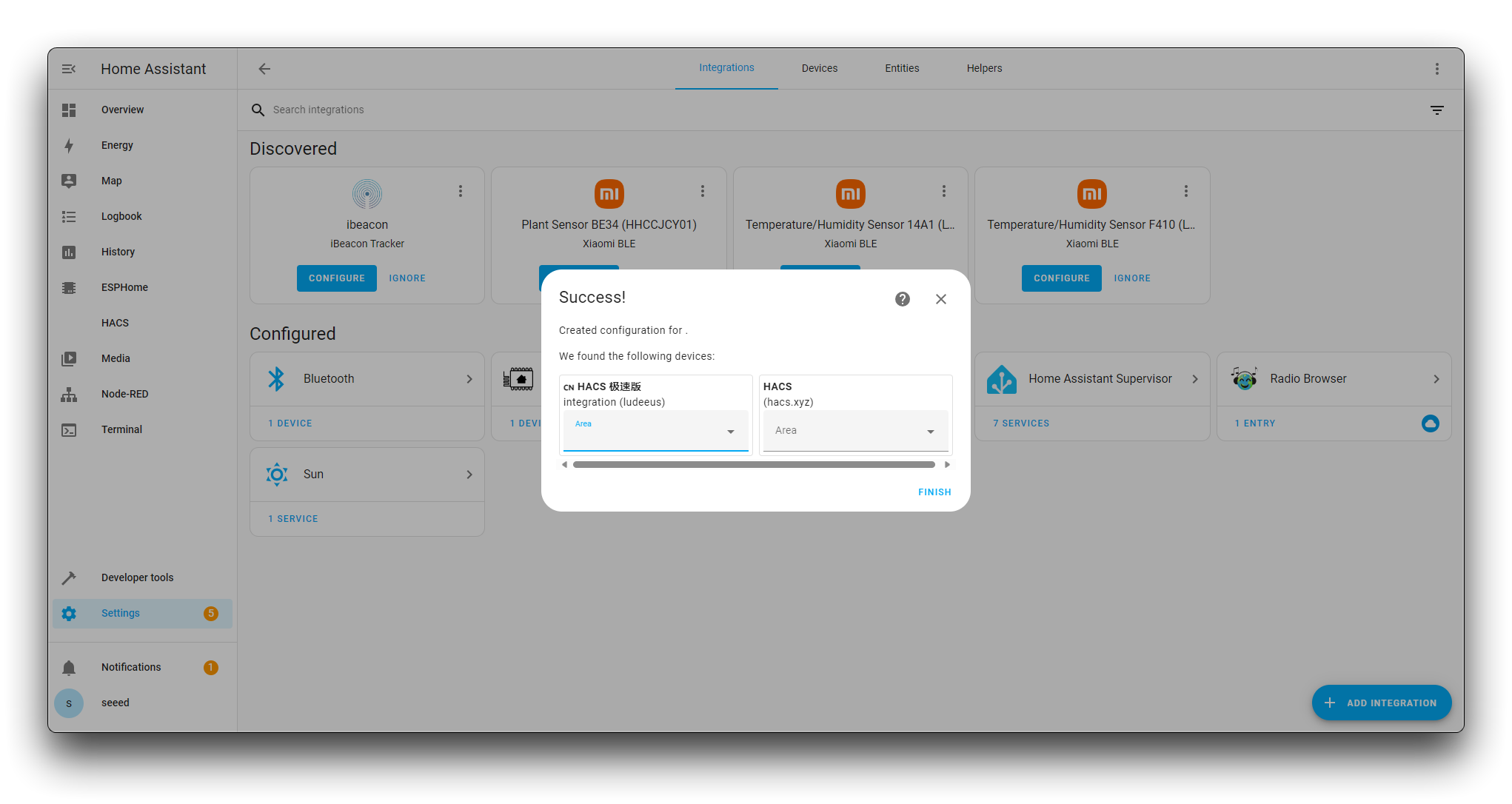1512x804 pixels.
Task: Click Finish in Success dialog
Action: click(934, 492)
